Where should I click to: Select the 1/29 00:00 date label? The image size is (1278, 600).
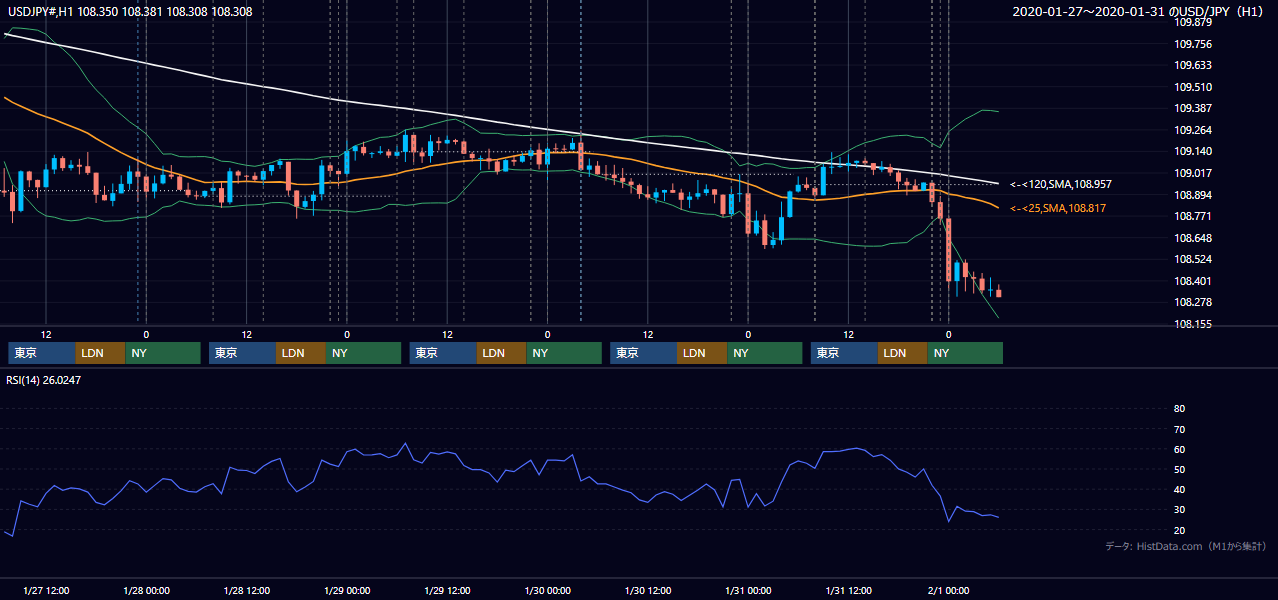click(347, 591)
